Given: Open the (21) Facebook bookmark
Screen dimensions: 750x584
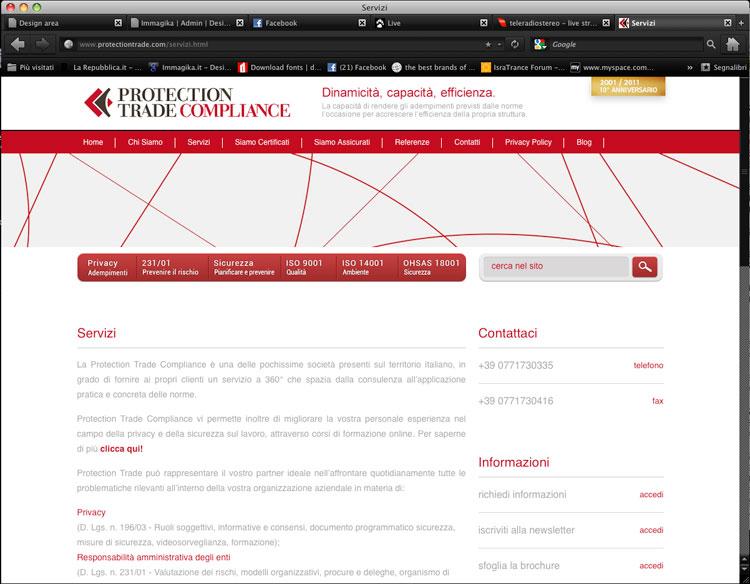Looking at the screenshot, I should click(x=357, y=67).
